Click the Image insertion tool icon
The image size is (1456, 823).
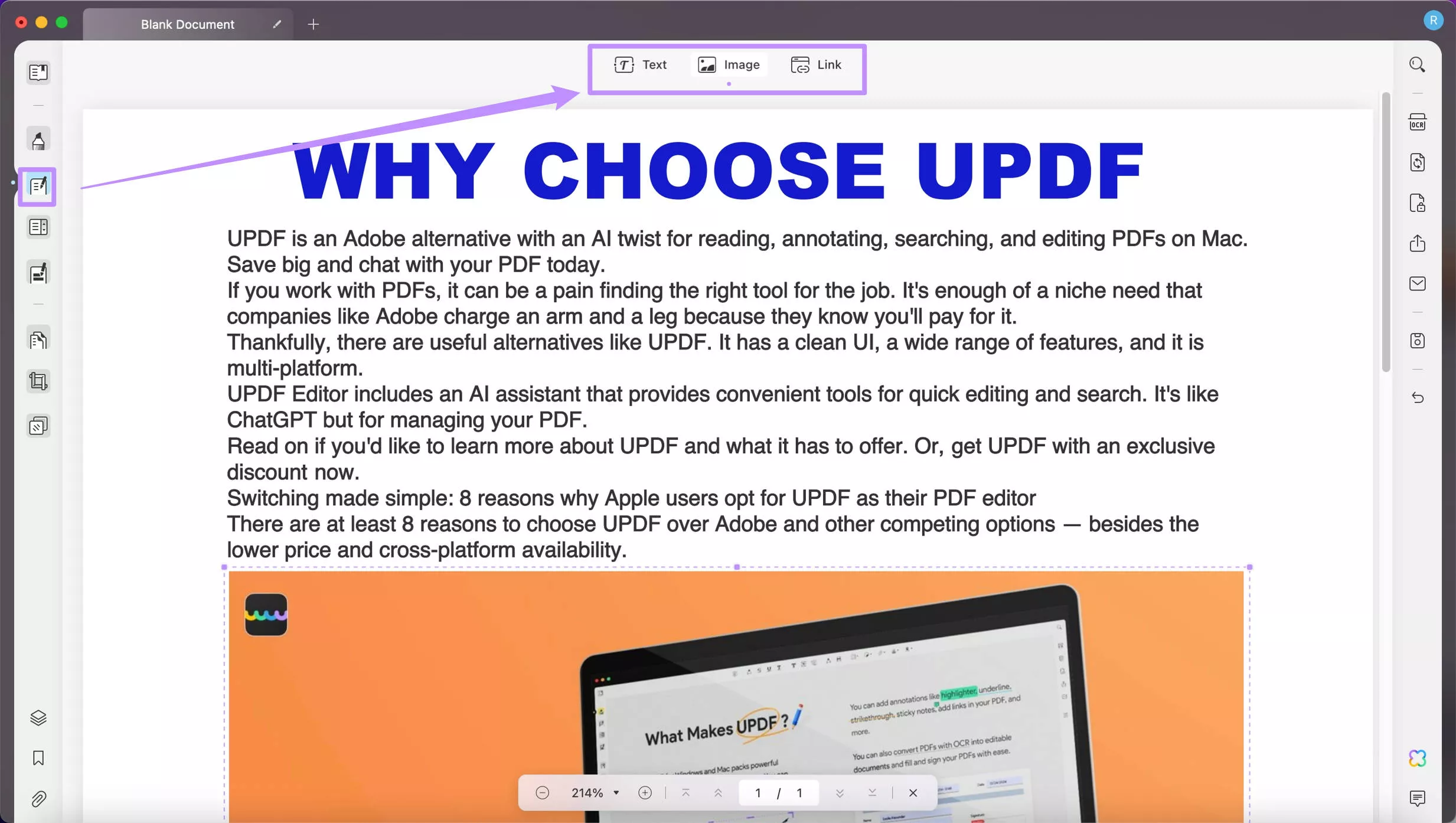click(707, 64)
